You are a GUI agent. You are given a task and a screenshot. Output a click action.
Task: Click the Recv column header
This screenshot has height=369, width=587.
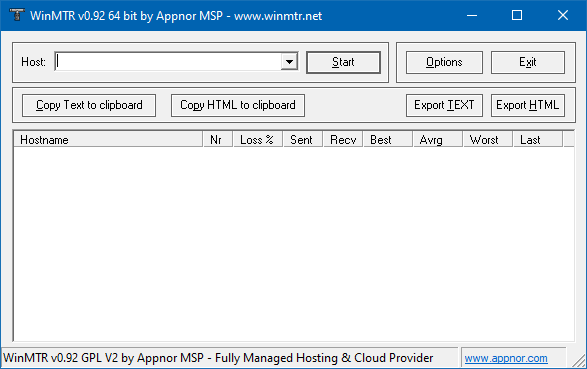(343, 140)
